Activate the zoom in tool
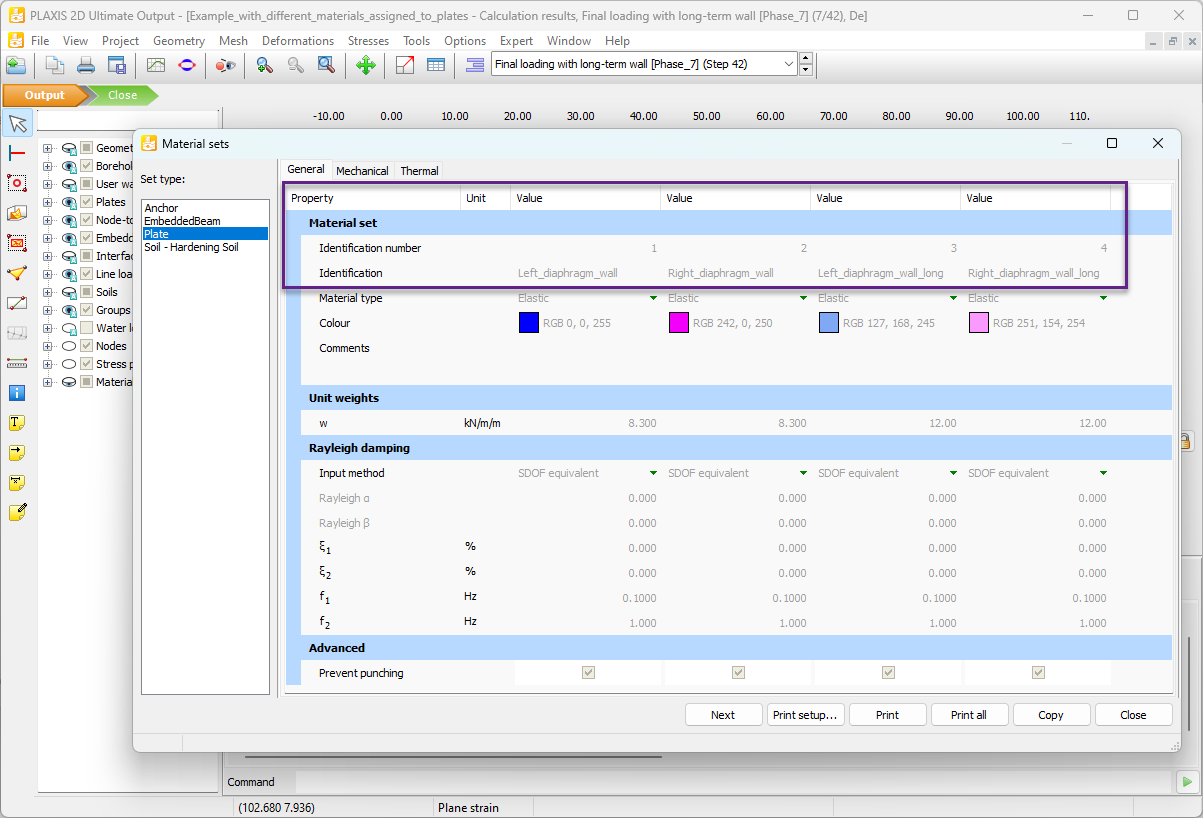The height and width of the screenshot is (818, 1203). coord(266,64)
